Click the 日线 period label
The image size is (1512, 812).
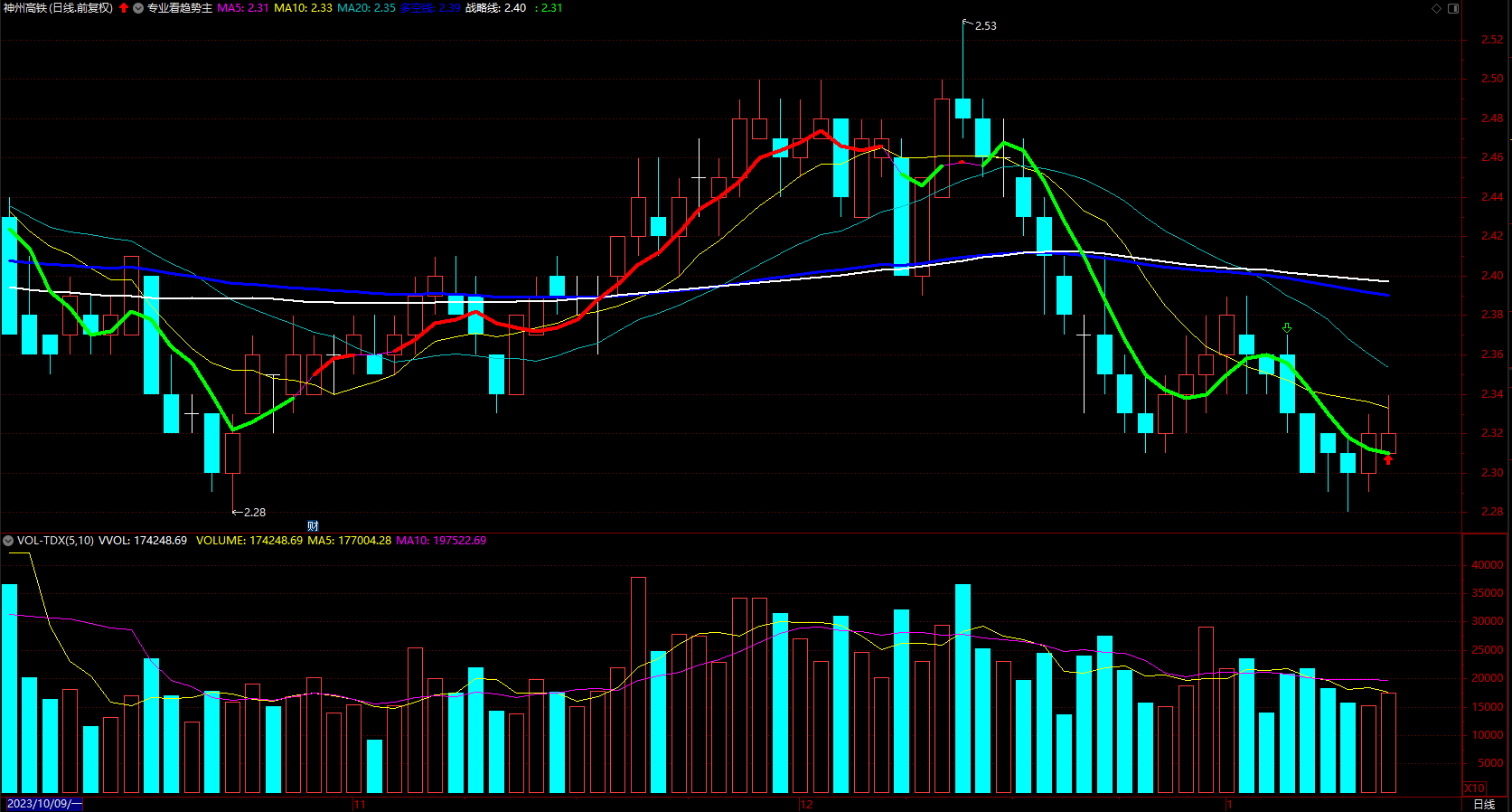coord(1484,804)
